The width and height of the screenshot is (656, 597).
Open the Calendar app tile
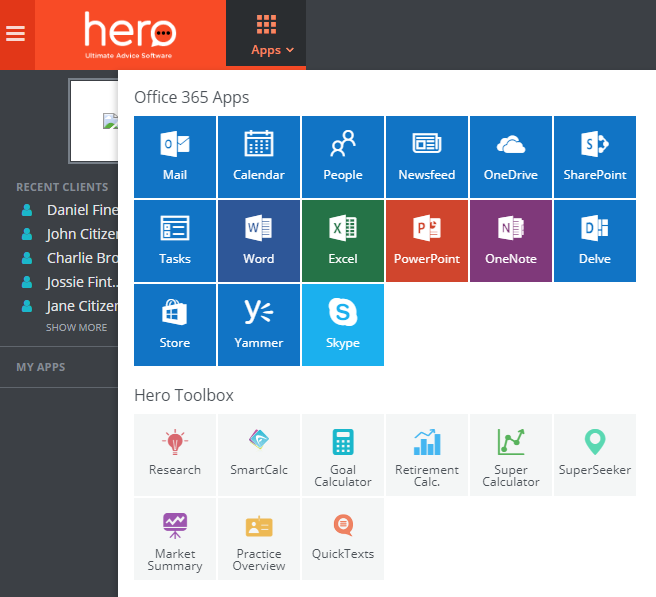pos(259,157)
